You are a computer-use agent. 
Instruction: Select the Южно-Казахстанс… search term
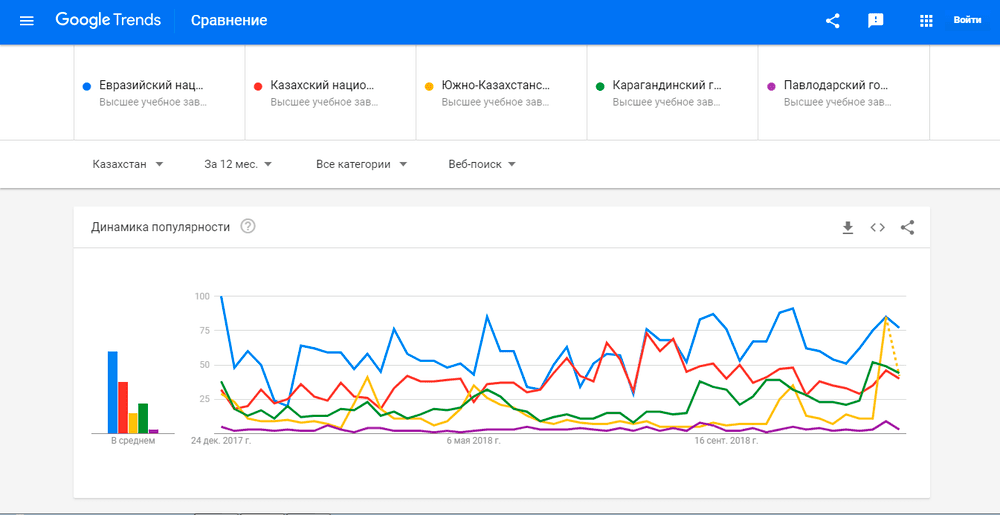pos(501,92)
